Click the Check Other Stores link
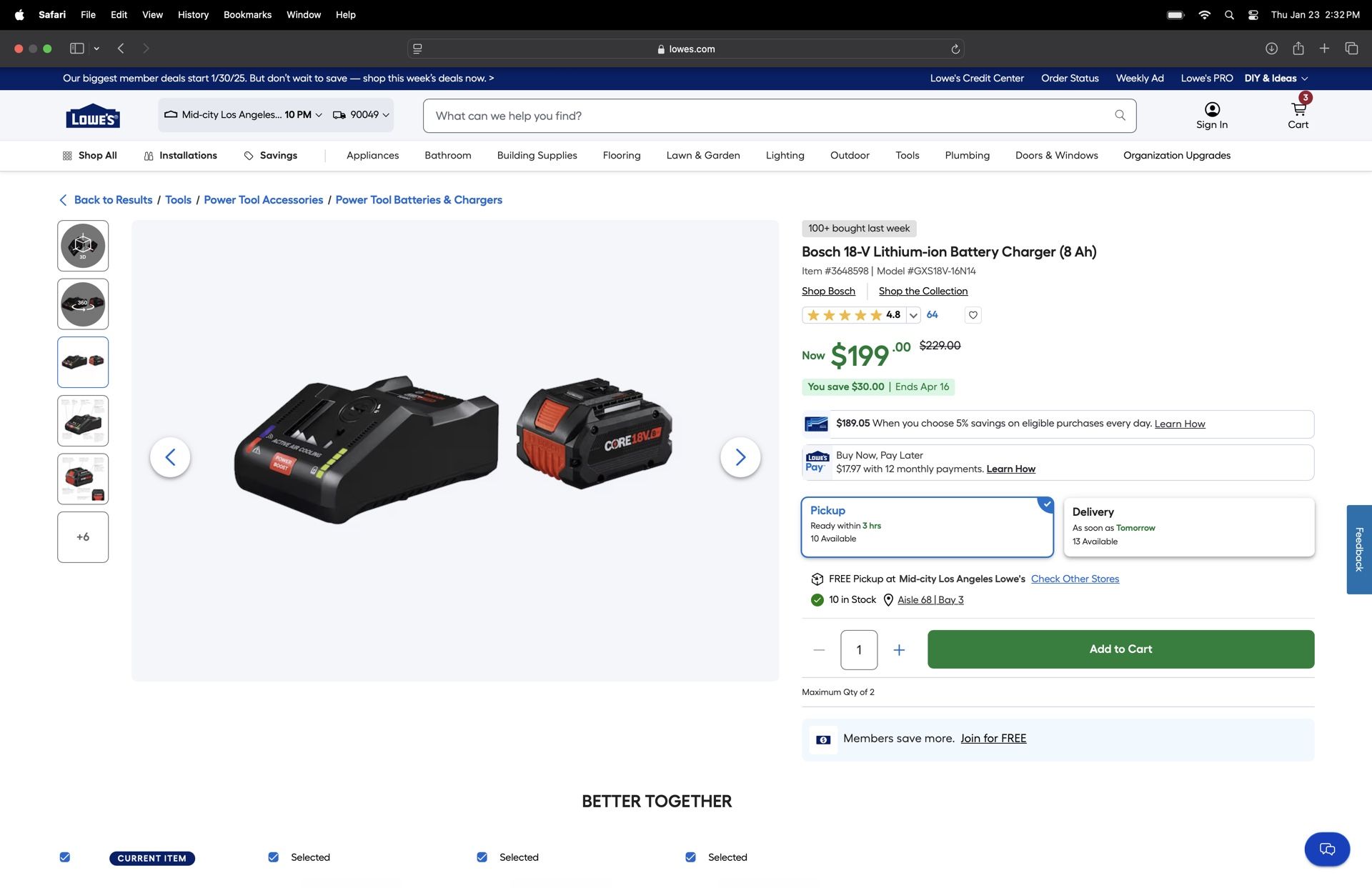This screenshot has width=1372, height=888. [1075, 579]
